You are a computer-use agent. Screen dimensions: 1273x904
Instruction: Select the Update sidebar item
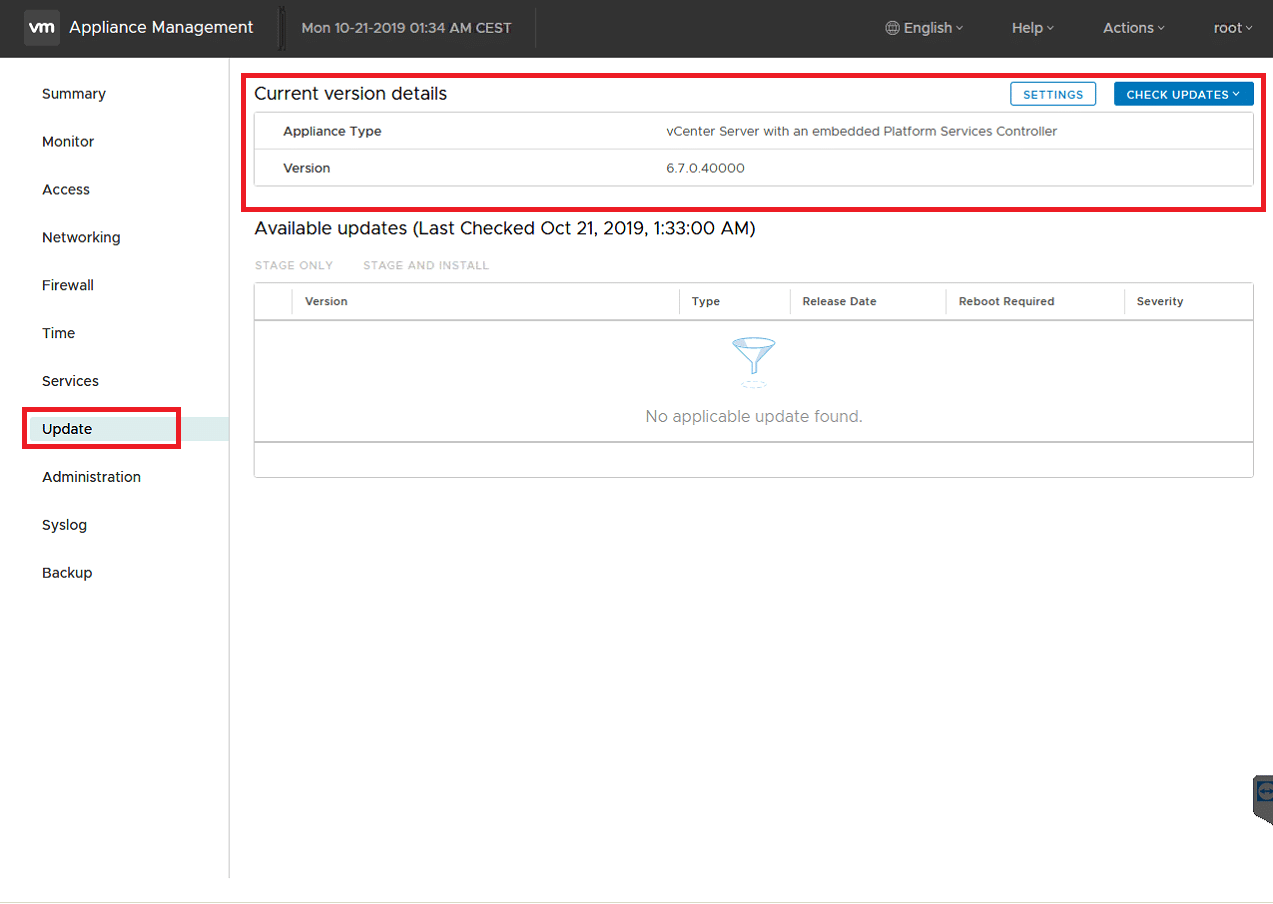[x=128, y=429]
